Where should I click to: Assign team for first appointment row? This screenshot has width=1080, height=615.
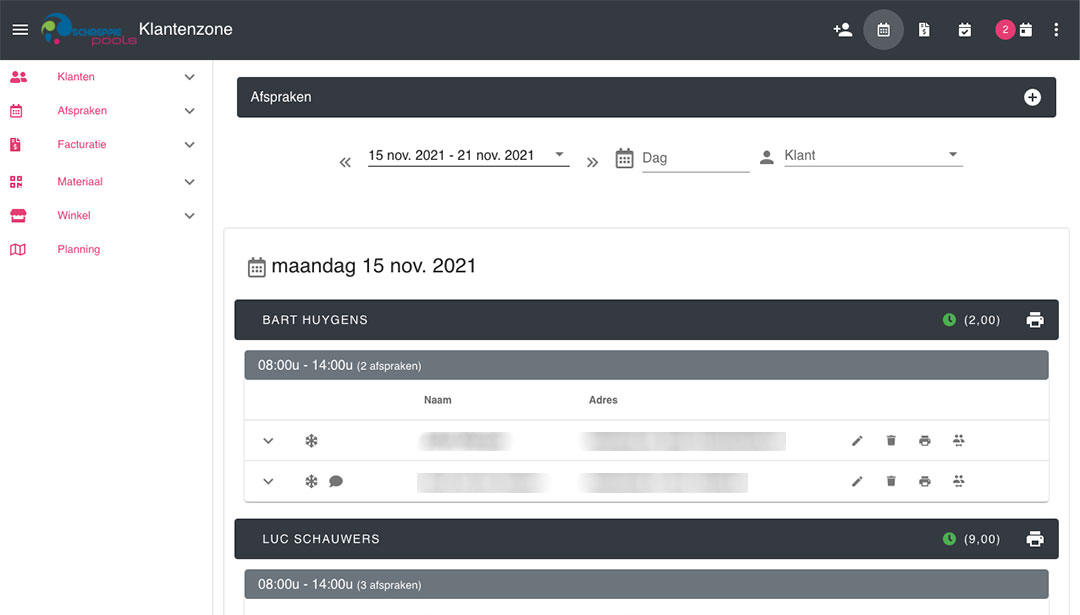tap(958, 440)
